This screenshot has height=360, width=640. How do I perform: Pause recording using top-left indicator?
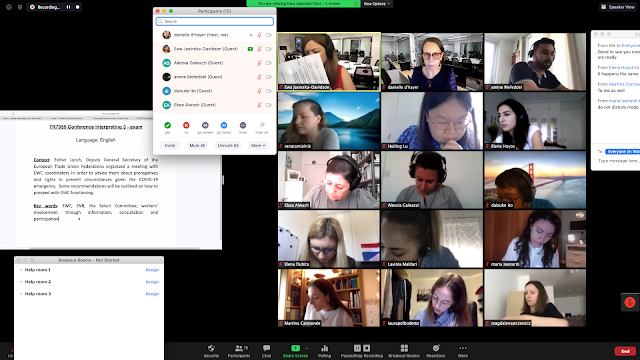point(68,7)
